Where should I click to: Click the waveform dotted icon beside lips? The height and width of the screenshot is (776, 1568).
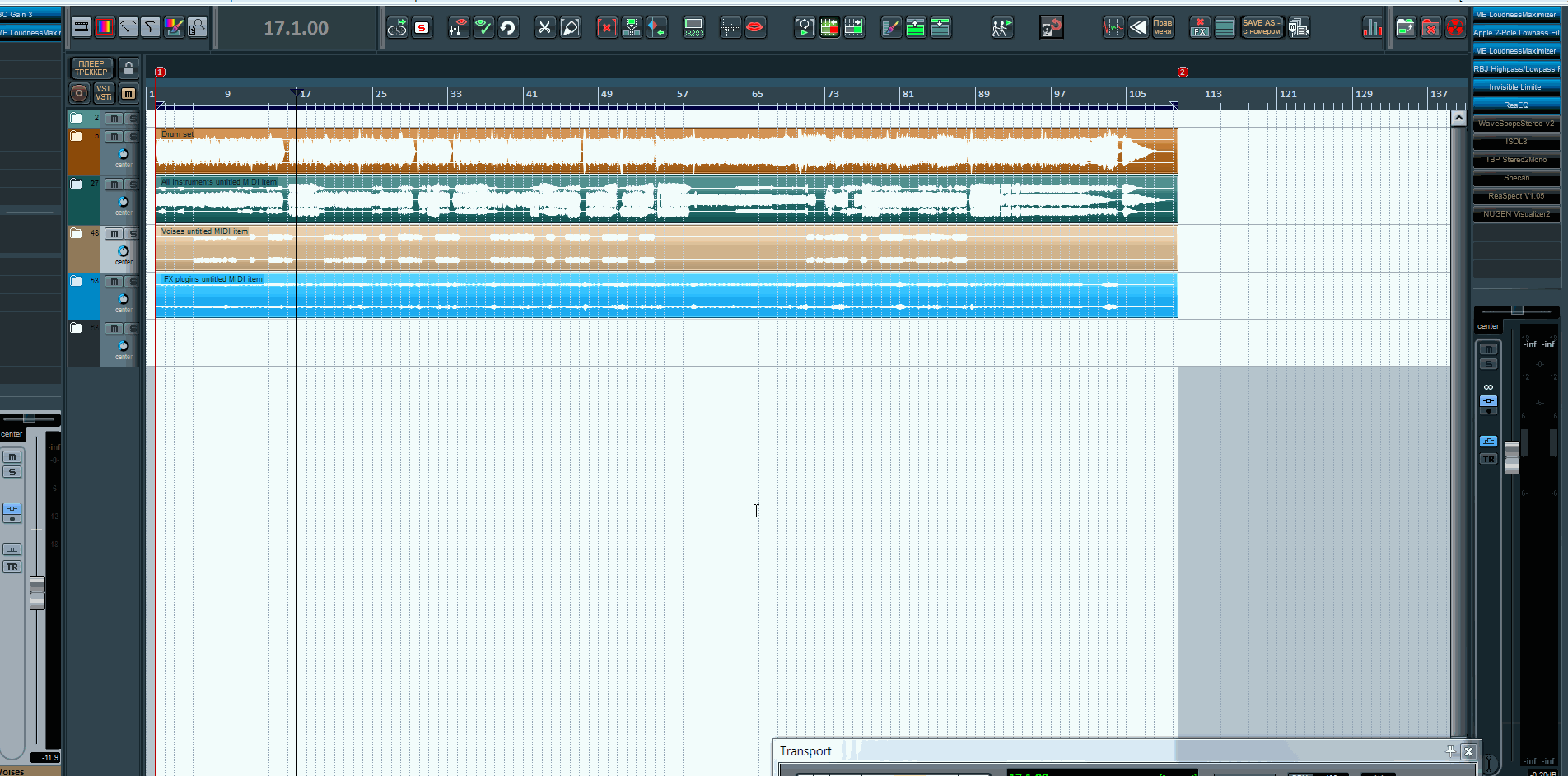730,28
